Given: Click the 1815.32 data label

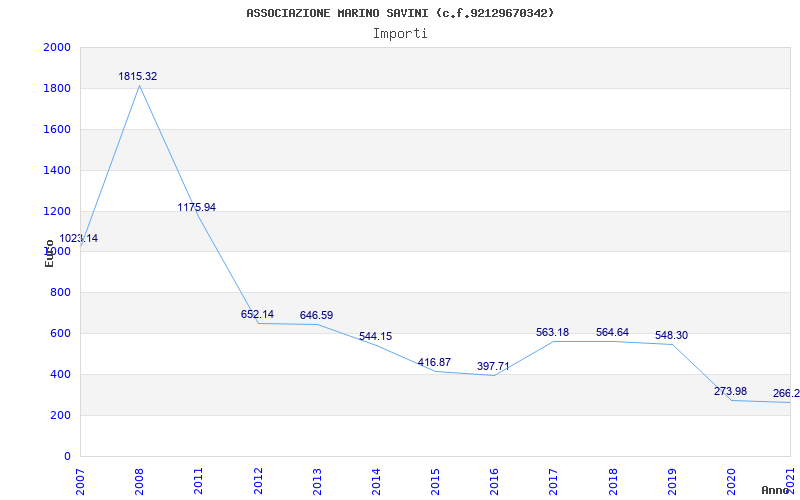Looking at the screenshot, I should pyautogui.click(x=138, y=77).
